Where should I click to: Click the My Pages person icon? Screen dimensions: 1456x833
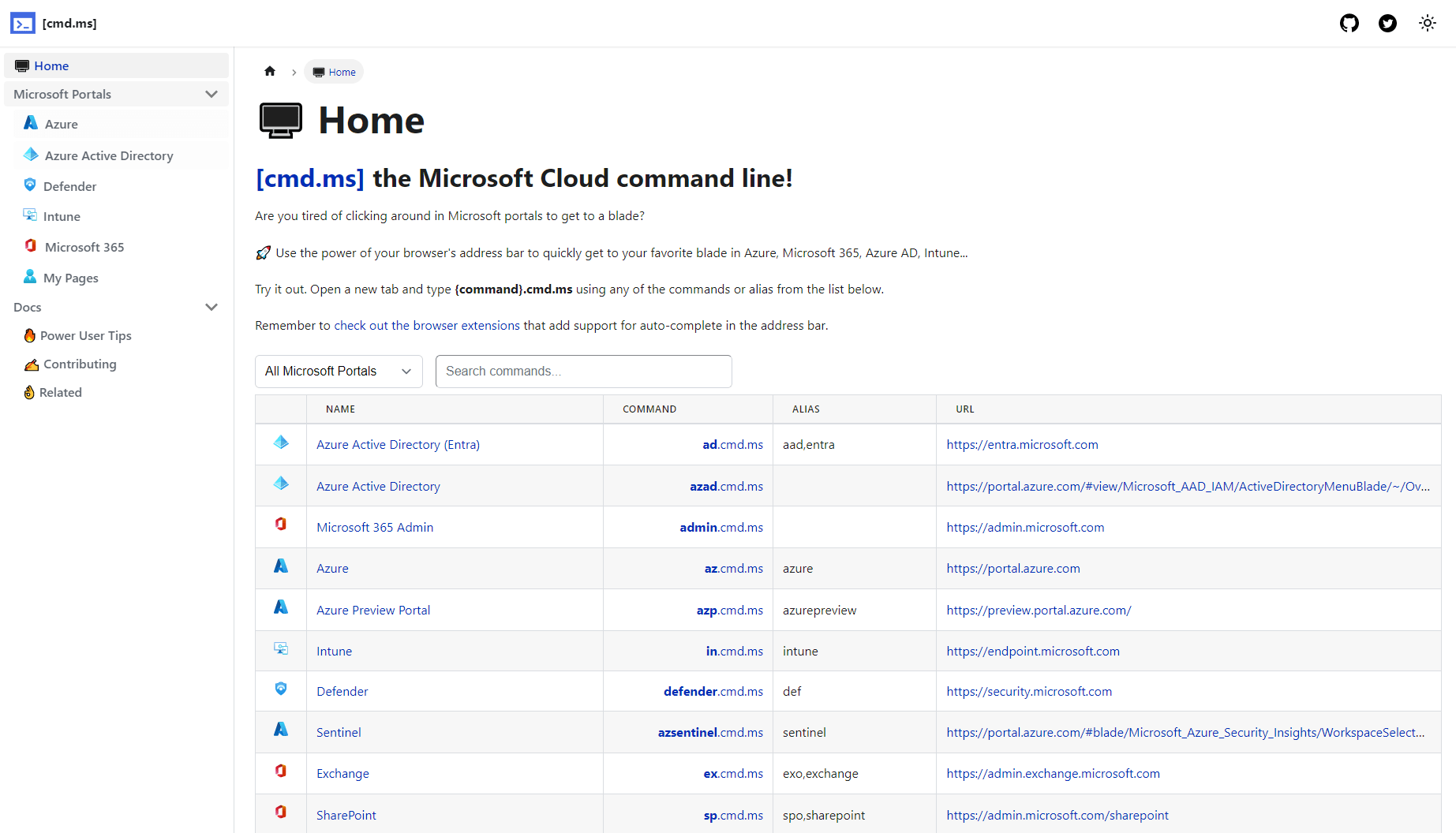(x=30, y=277)
